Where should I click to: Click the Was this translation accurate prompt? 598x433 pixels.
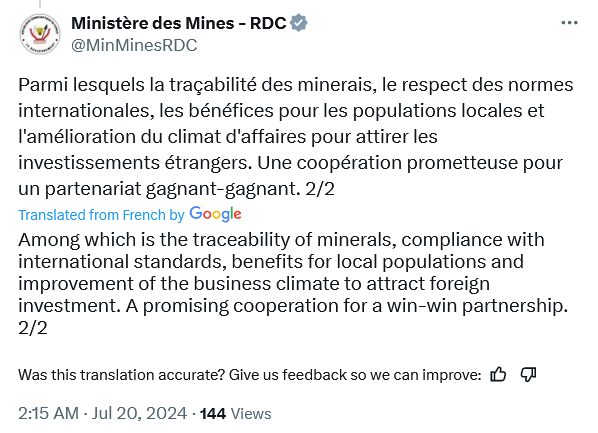249,375
